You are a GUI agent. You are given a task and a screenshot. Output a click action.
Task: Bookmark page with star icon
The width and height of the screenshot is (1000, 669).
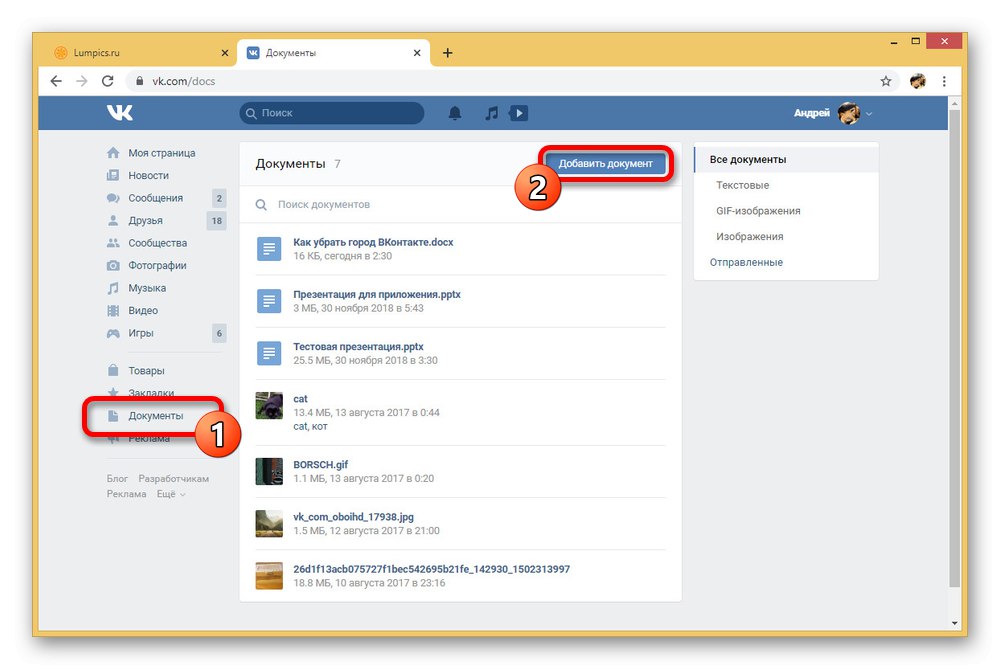(x=886, y=81)
